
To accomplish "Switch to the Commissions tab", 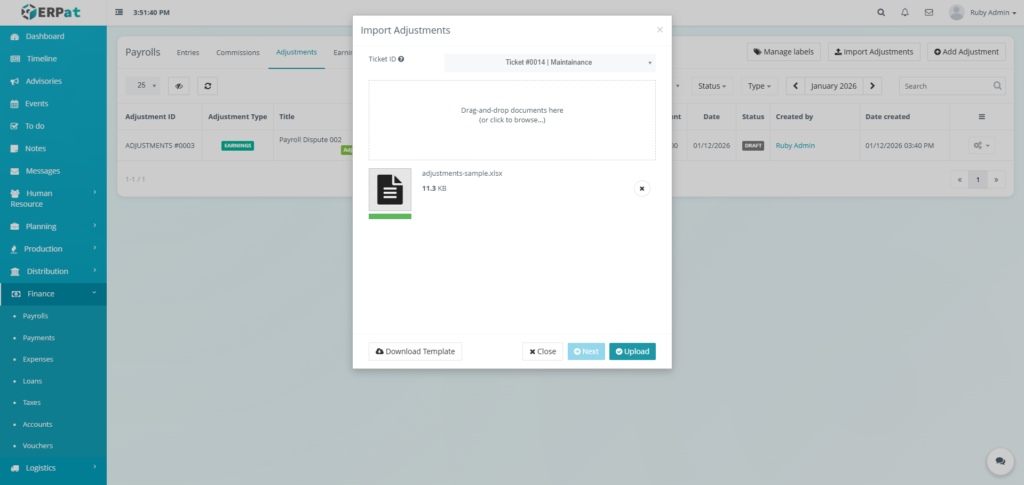I will [x=238, y=52].
